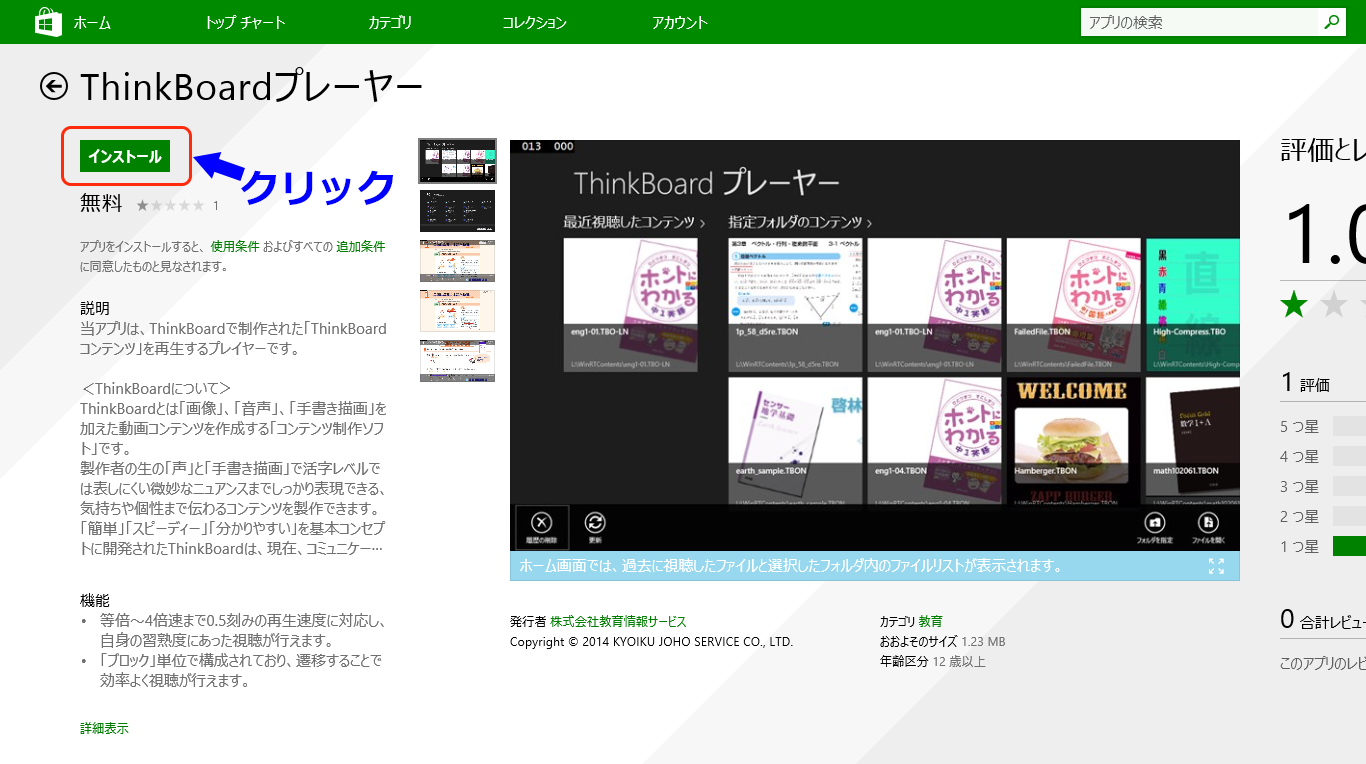Image resolution: width=1366 pixels, height=764 pixels.
Task: Click the screenshot caption about ホーム画面
Action: coord(790,566)
